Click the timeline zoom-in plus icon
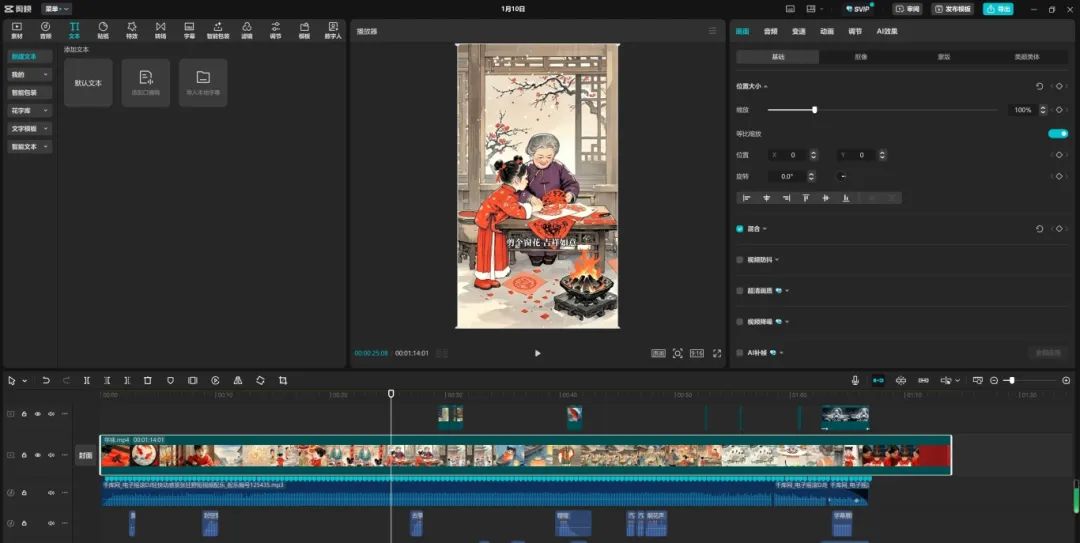 pos(1066,380)
